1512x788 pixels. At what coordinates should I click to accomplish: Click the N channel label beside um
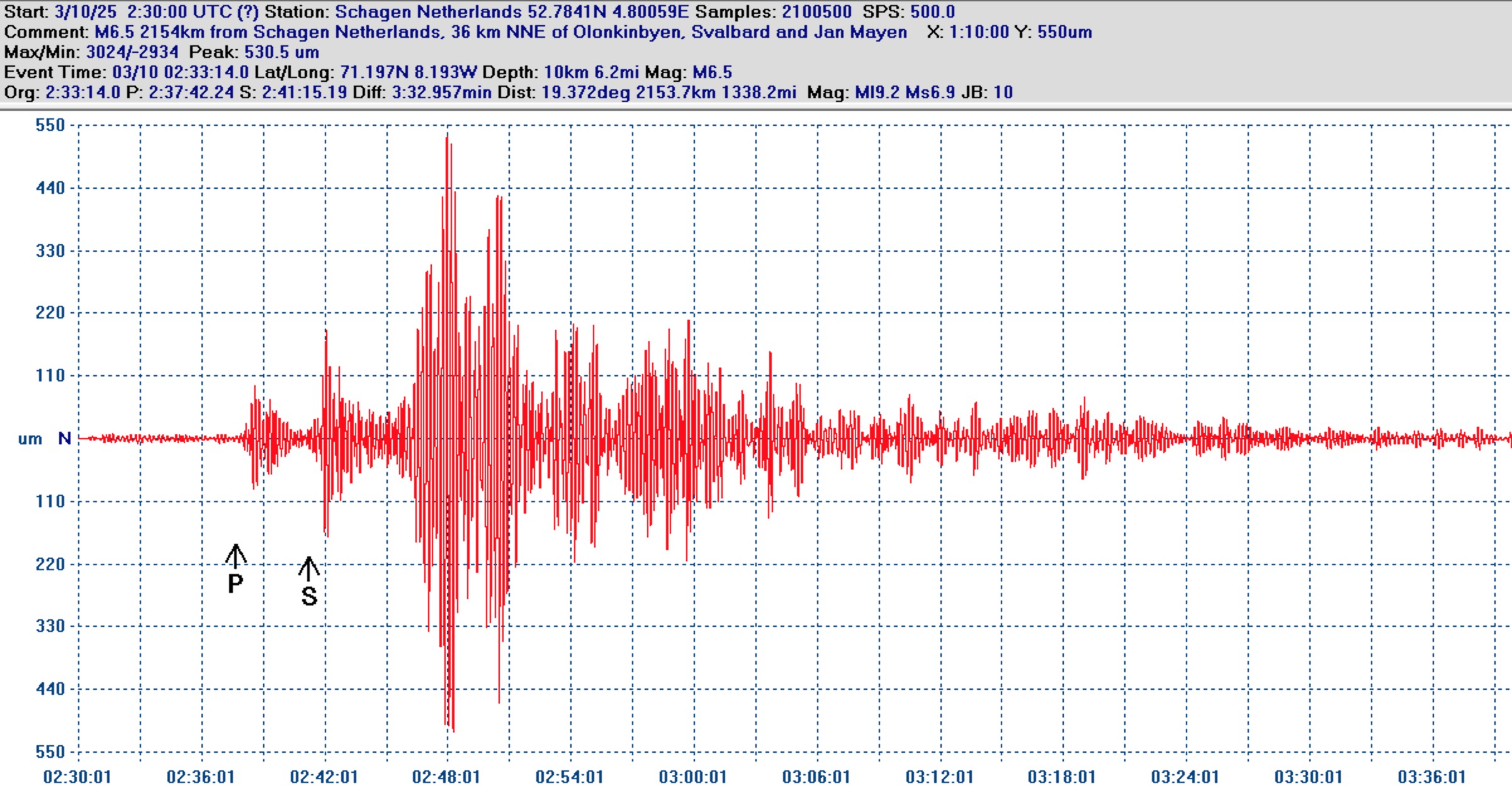(x=64, y=439)
